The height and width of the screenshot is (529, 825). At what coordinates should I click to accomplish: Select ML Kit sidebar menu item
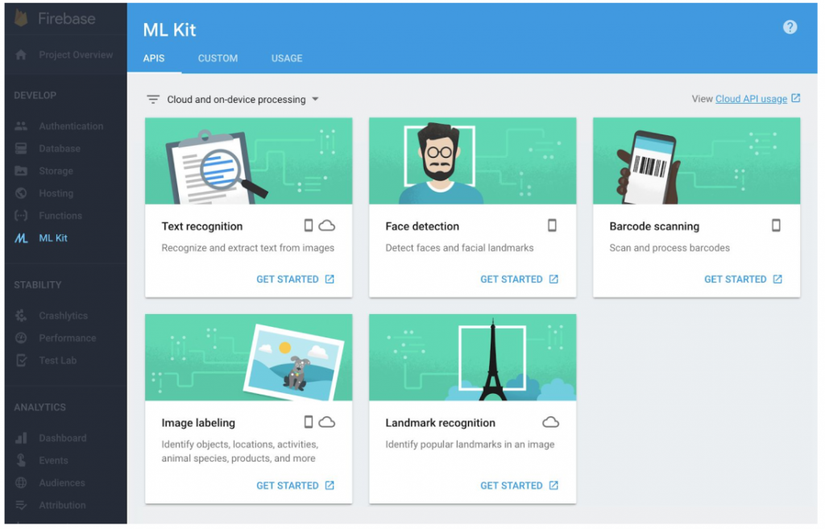(53, 238)
